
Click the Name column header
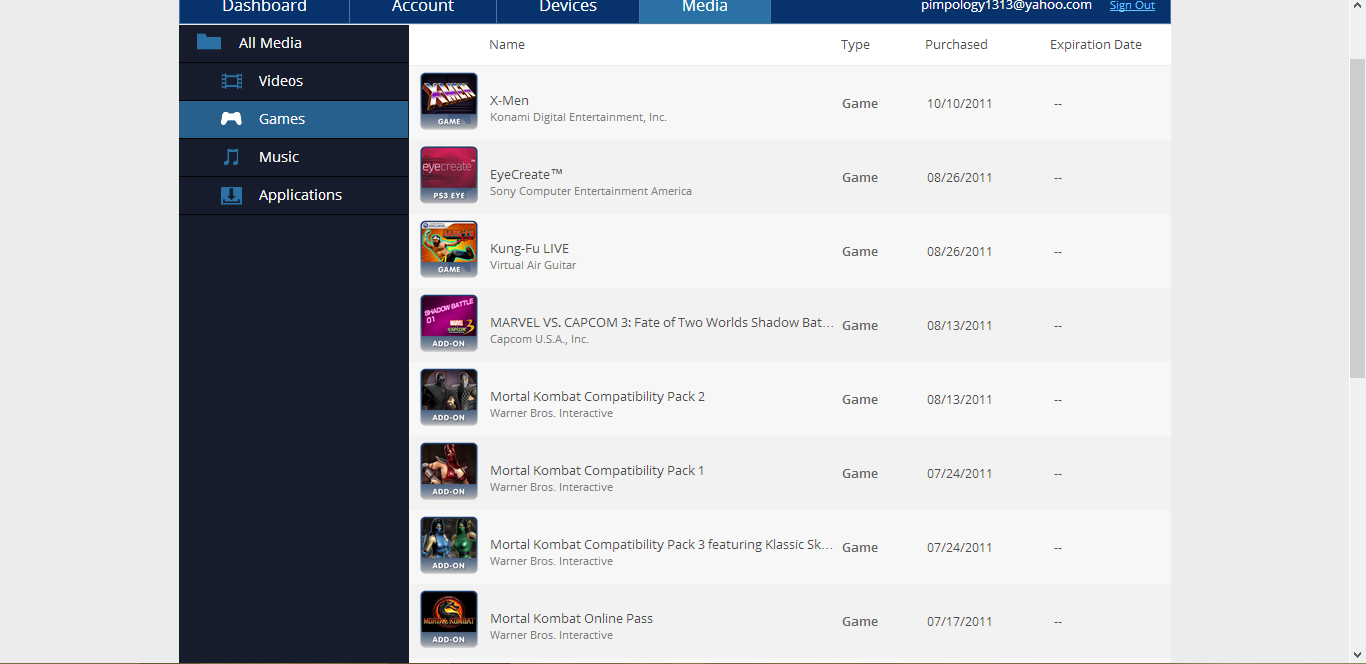507,45
